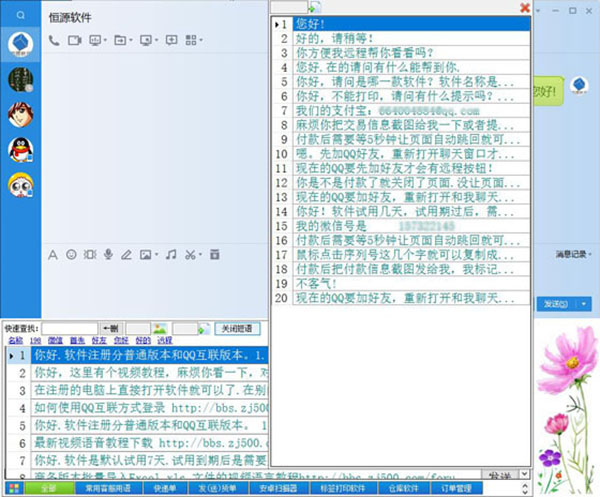
Task: Open the screenshot scissors dropdown
Action: (x=200, y=255)
